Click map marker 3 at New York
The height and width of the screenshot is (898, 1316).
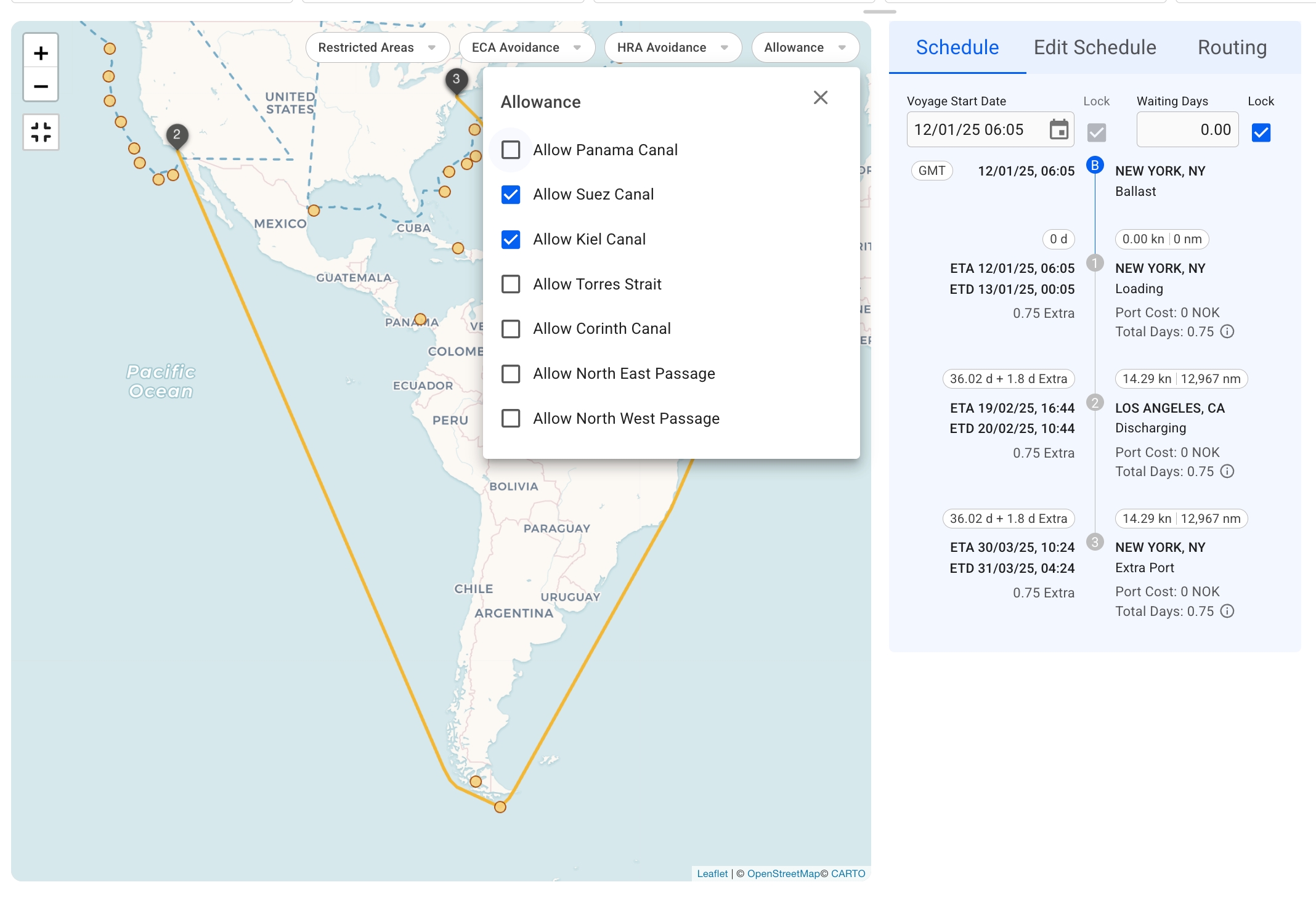[x=456, y=79]
